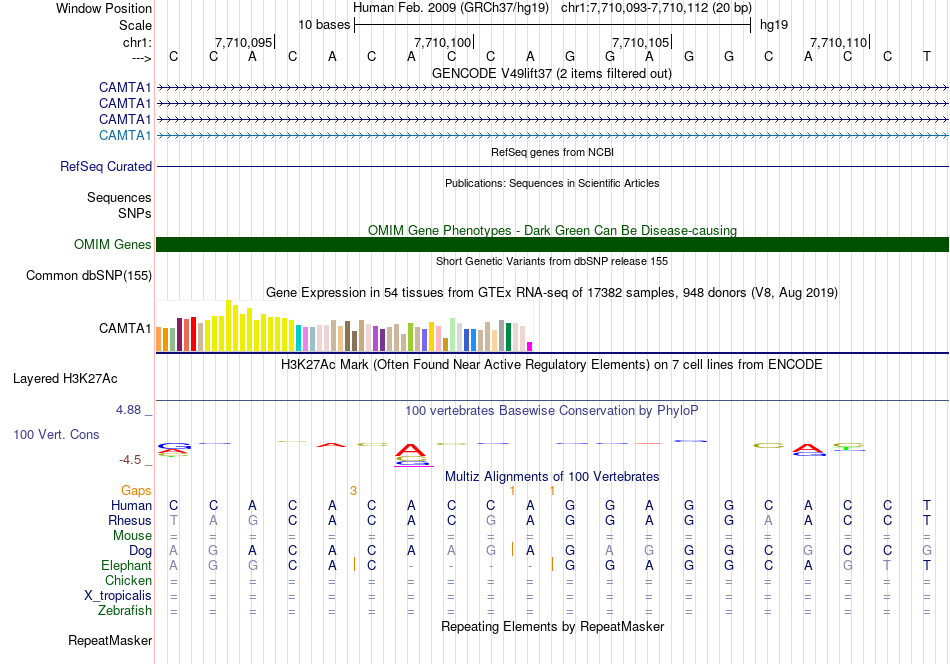Click the orange gap number 3 marker
The image size is (950, 664).
coord(353,490)
